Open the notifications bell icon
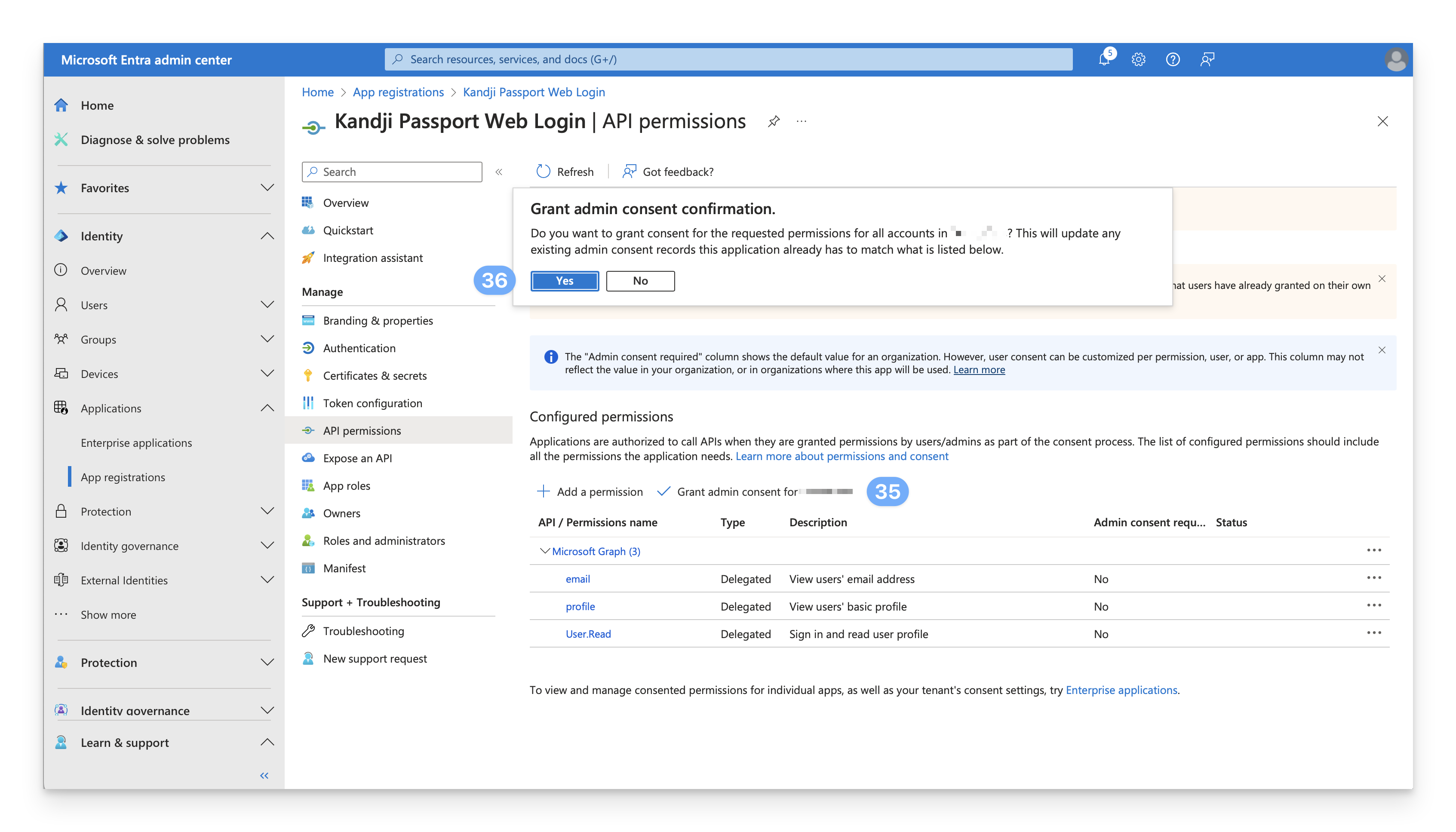Screen dimensions: 1456x832 [x=1104, y=59]
